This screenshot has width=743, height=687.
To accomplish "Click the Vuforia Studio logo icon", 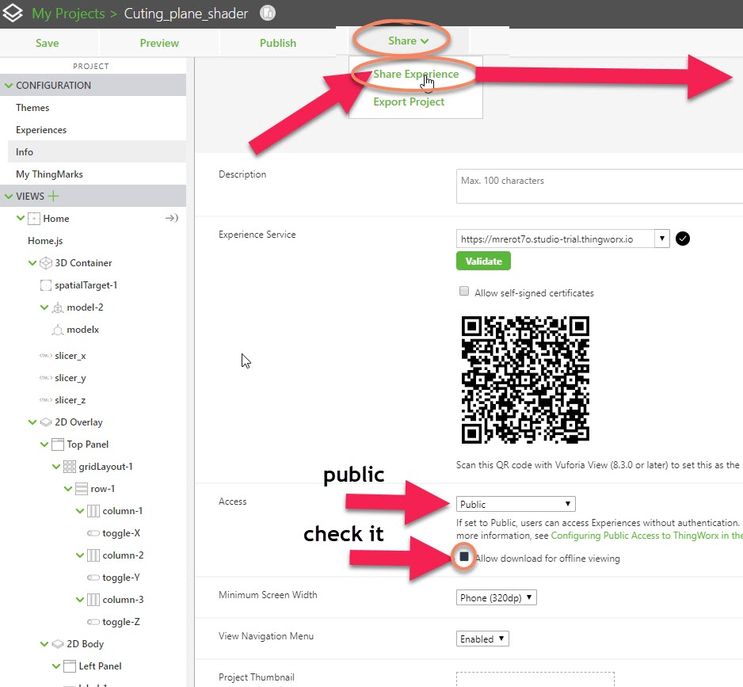I will point(12,13).
